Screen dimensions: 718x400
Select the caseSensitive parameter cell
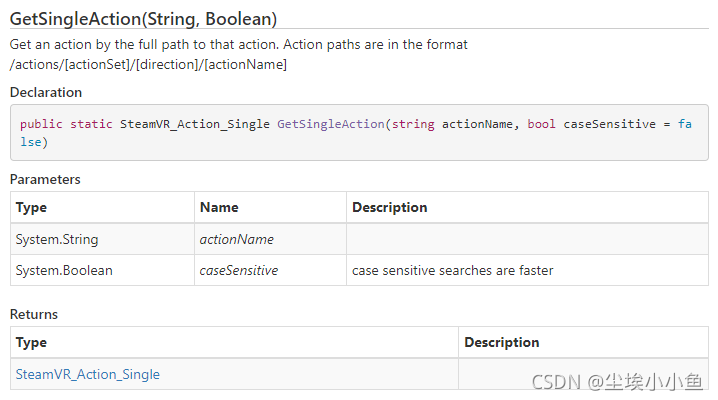point(270,270)
